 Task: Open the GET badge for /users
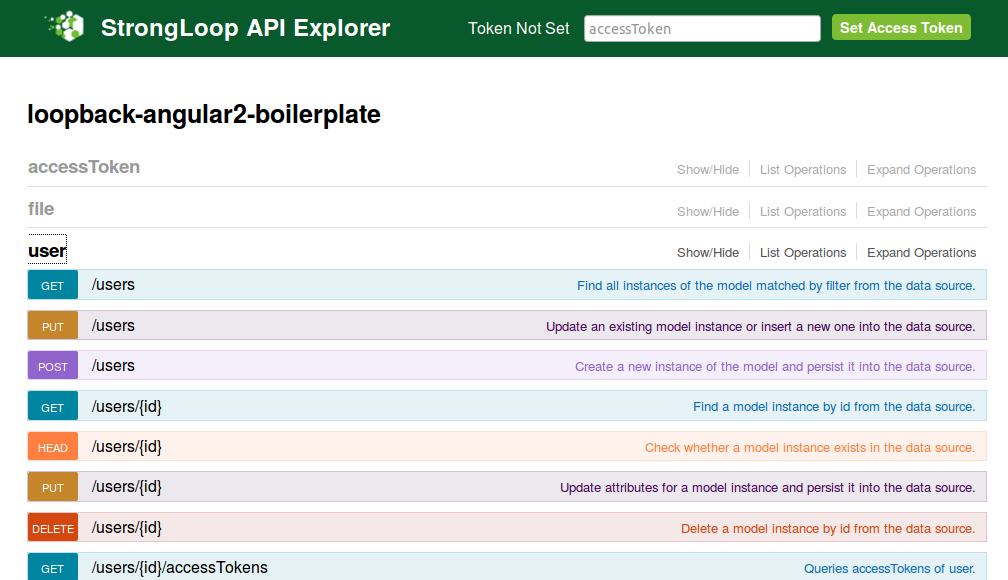53,285
